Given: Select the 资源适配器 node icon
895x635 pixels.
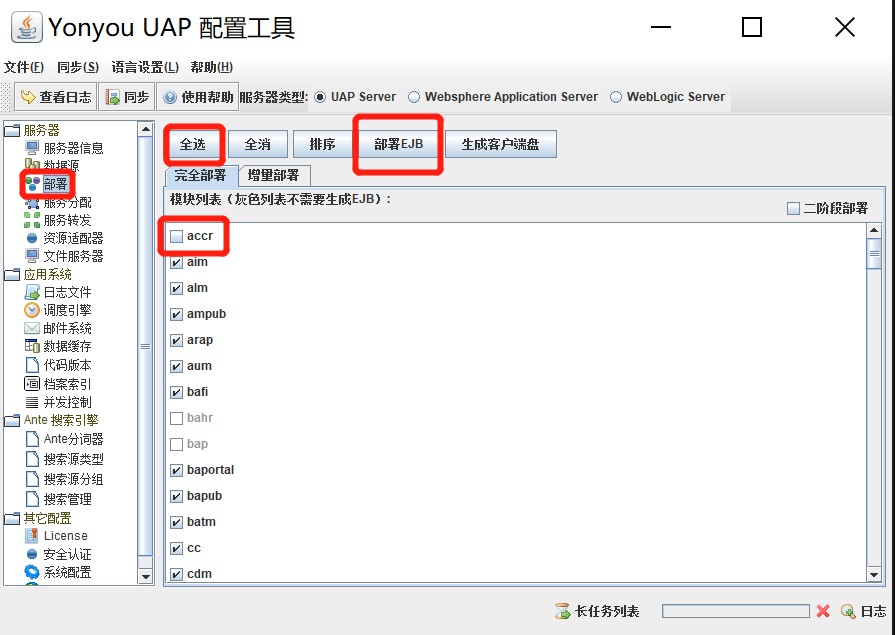Looking at the screenshot, I should point(32,238).
